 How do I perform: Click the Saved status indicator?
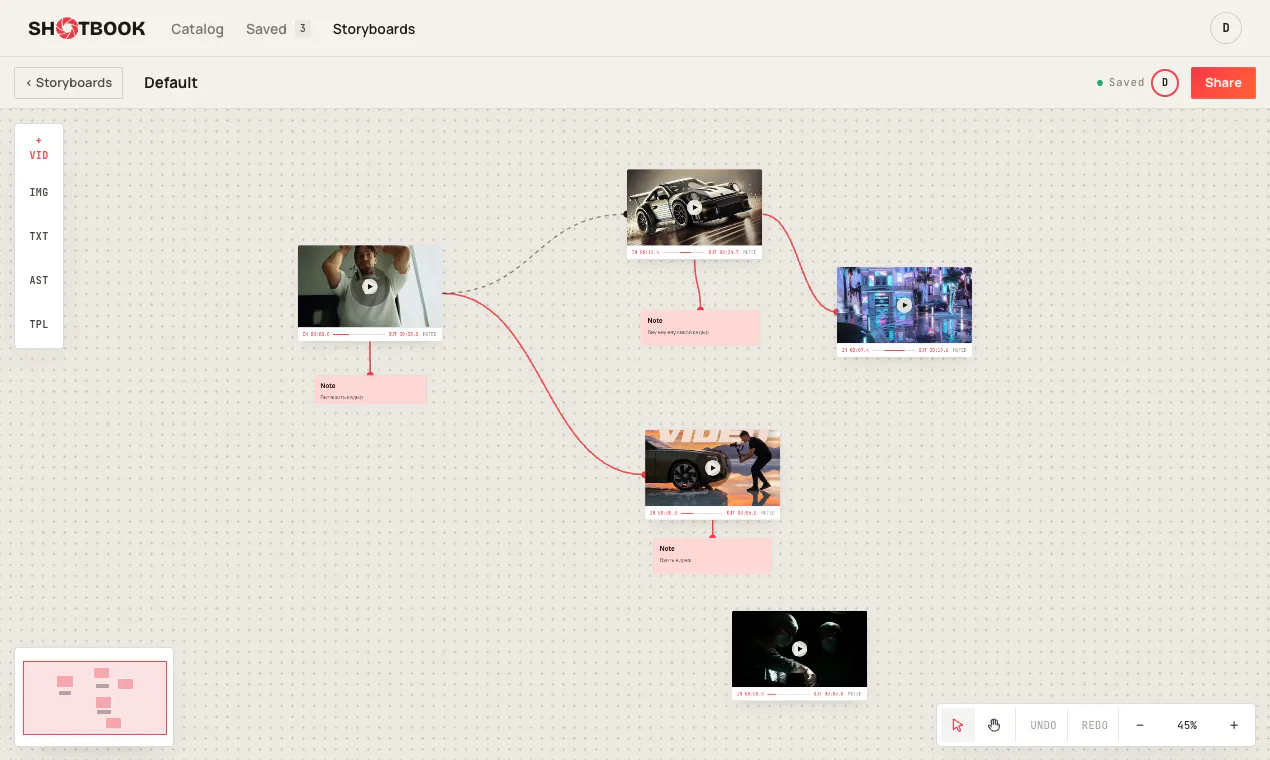(x=1121, y=83)
